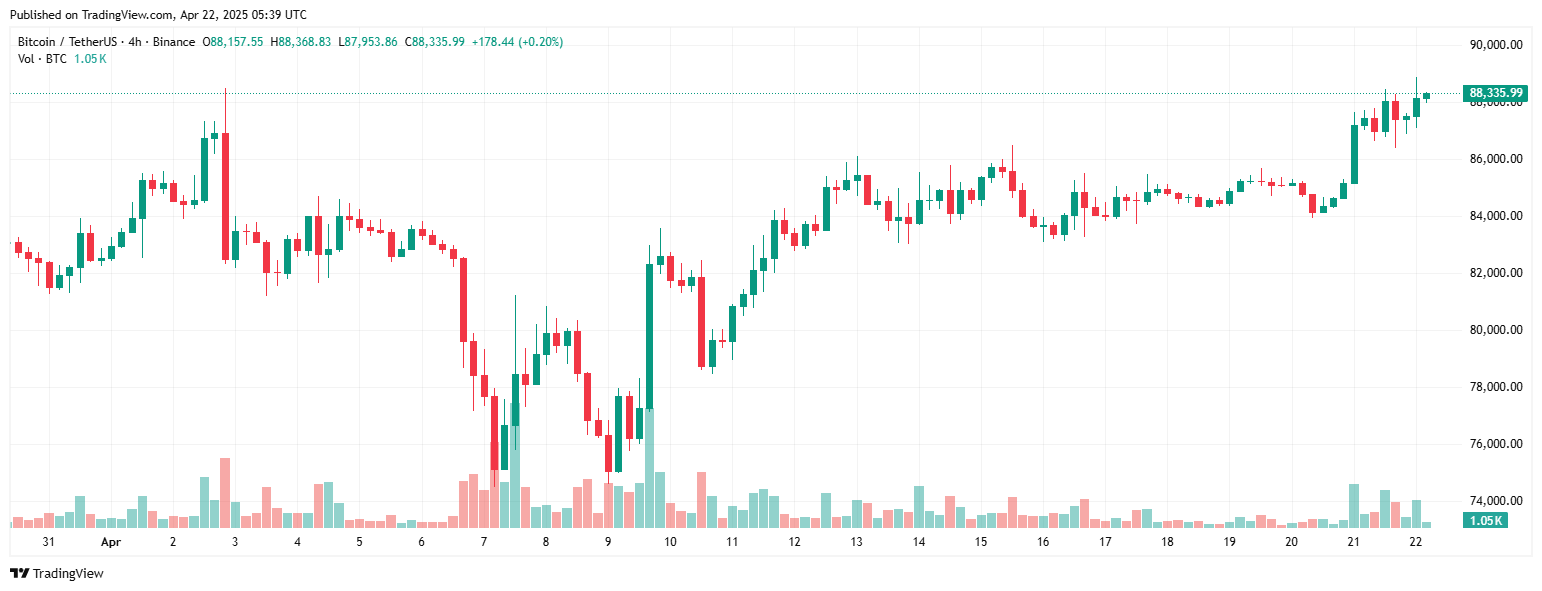Click the high value H88,368.83
1542x591 pixels.
point(304,42)
